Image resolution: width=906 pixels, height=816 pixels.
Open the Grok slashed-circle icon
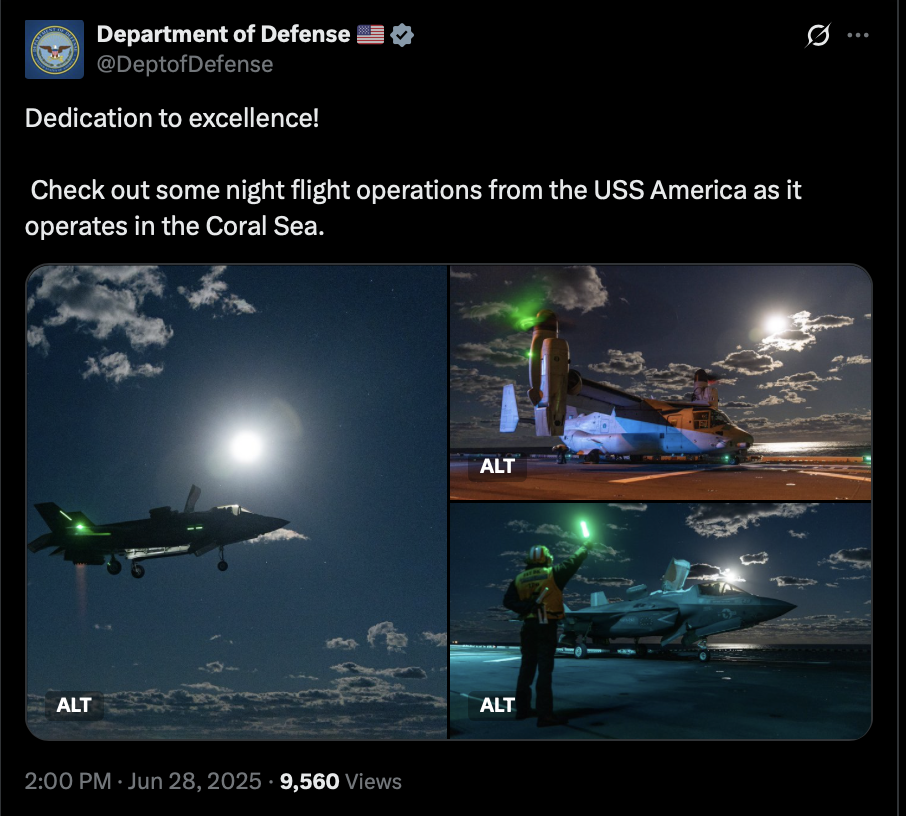click(x=818, y=35)
